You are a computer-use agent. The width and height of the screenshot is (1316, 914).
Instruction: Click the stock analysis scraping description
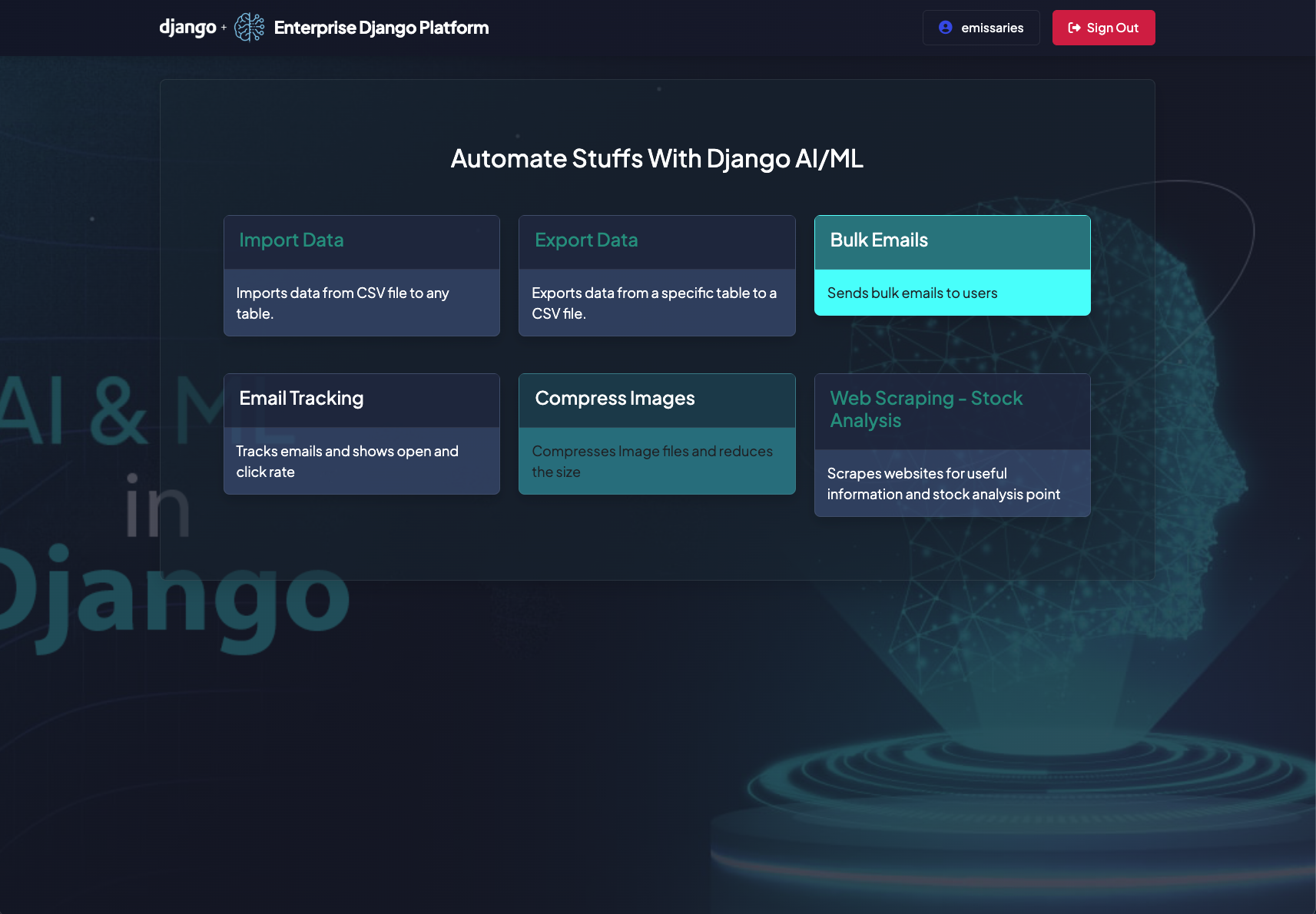(943, 483)
